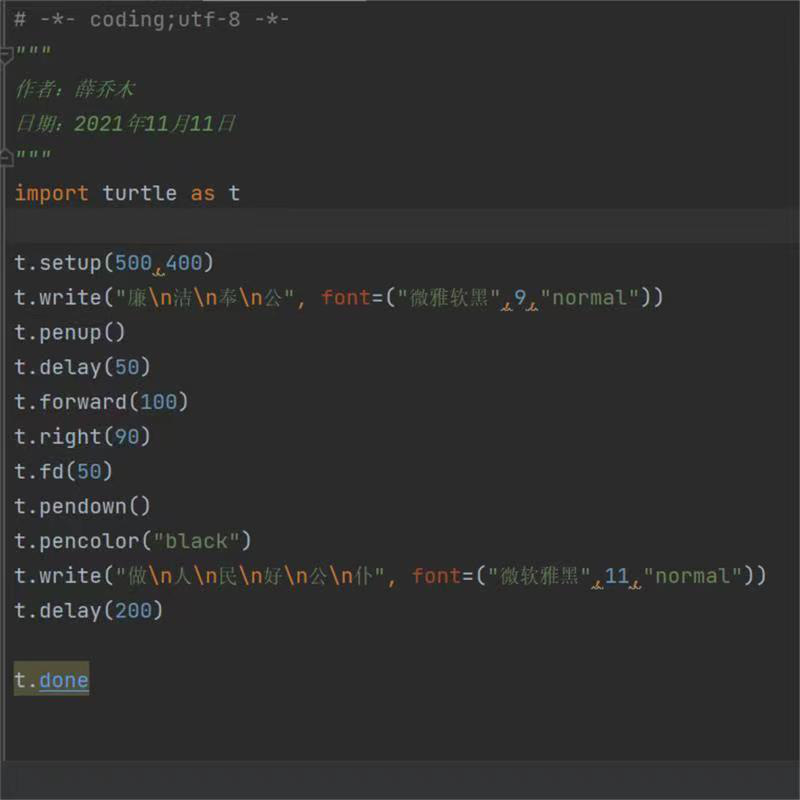
Task: Click the 't.delay(50)' line
Action: tap(82, 367)
